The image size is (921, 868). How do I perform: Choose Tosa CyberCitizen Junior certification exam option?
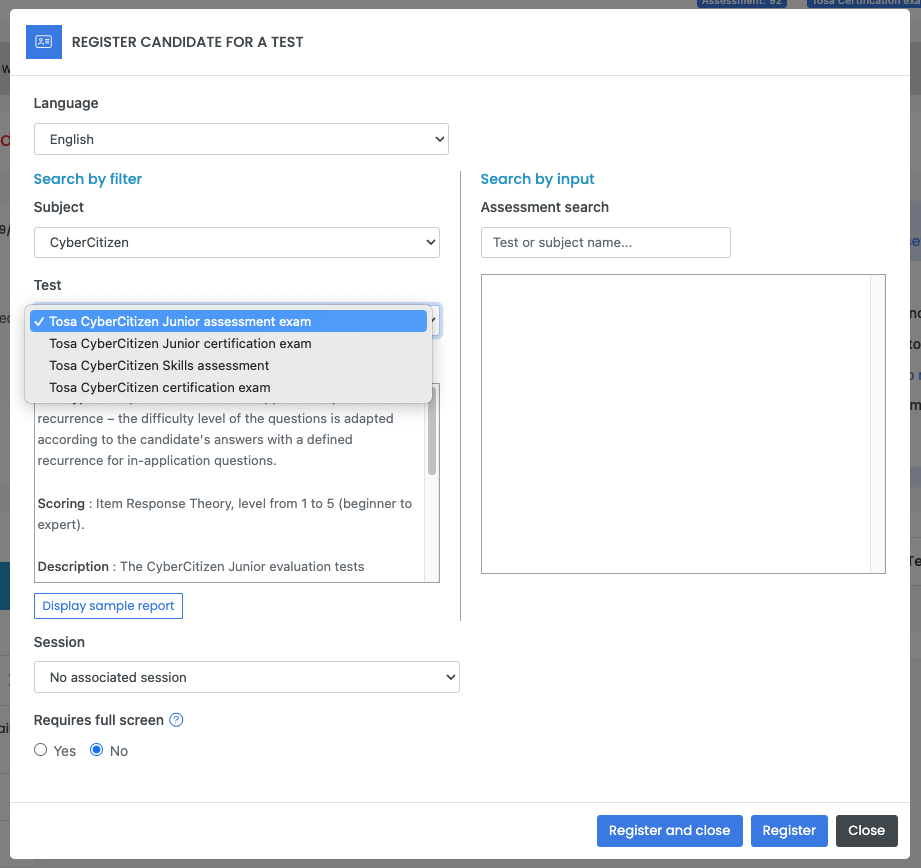coord(228,344)
